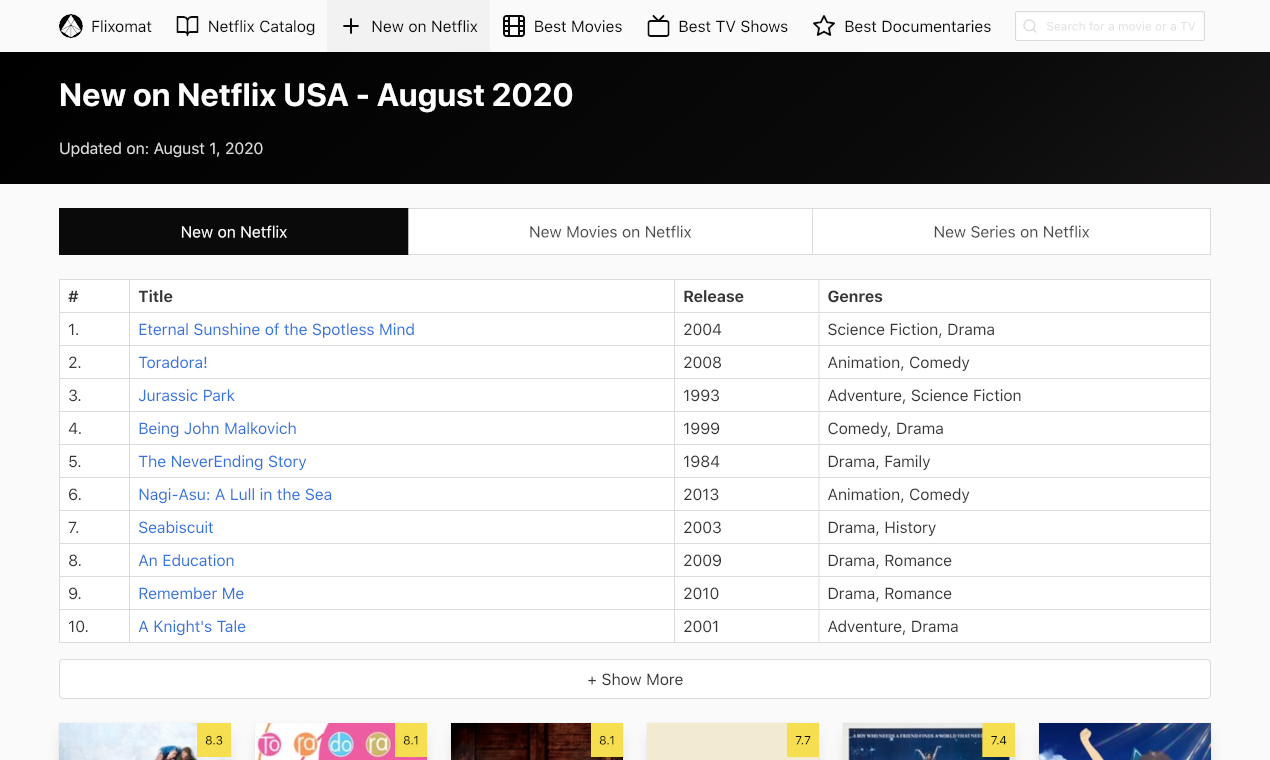
Task: Expand the list with + Show More
Action: [635, 679]
